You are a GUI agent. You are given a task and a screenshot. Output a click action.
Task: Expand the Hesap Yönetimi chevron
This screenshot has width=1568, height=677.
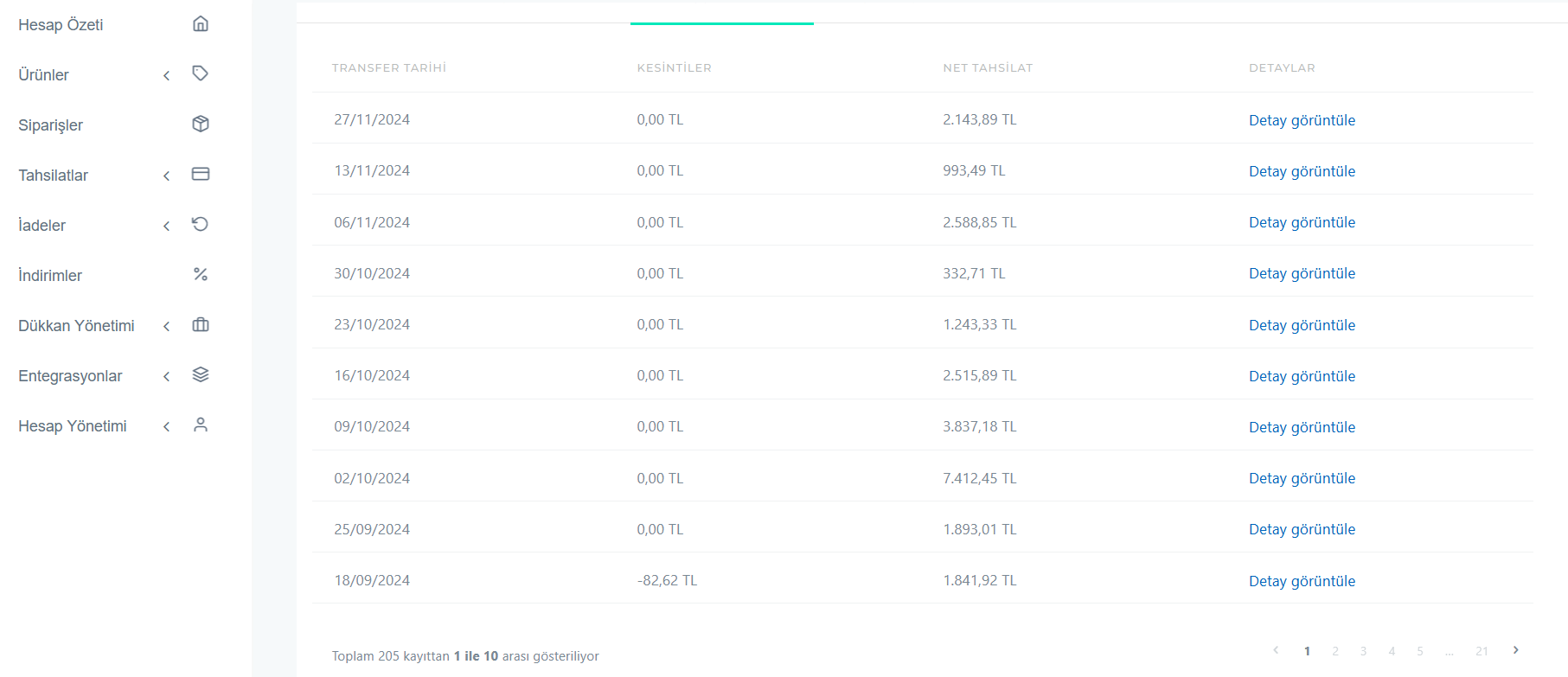click(166, 427)
